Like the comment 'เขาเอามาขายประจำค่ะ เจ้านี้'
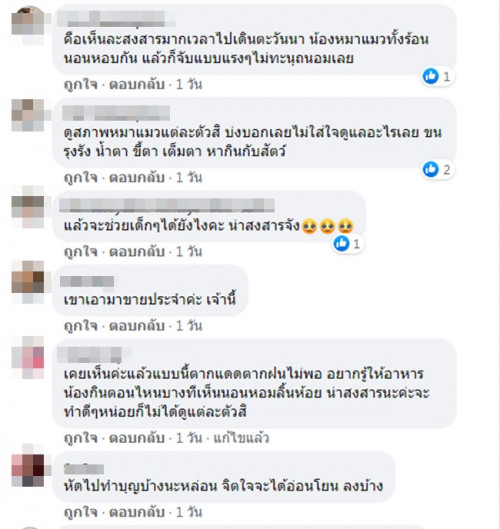Viewport: 500px width, 529px height. (81, 326)
